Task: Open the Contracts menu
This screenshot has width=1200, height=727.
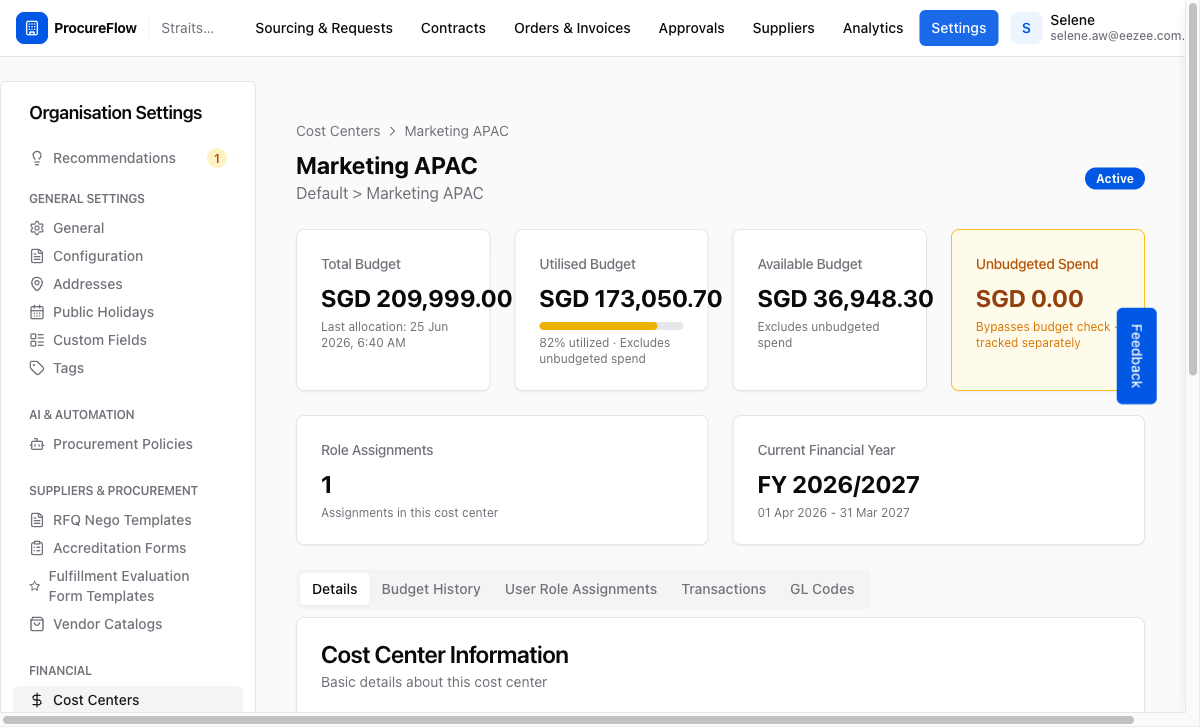Action: (453, 28)
